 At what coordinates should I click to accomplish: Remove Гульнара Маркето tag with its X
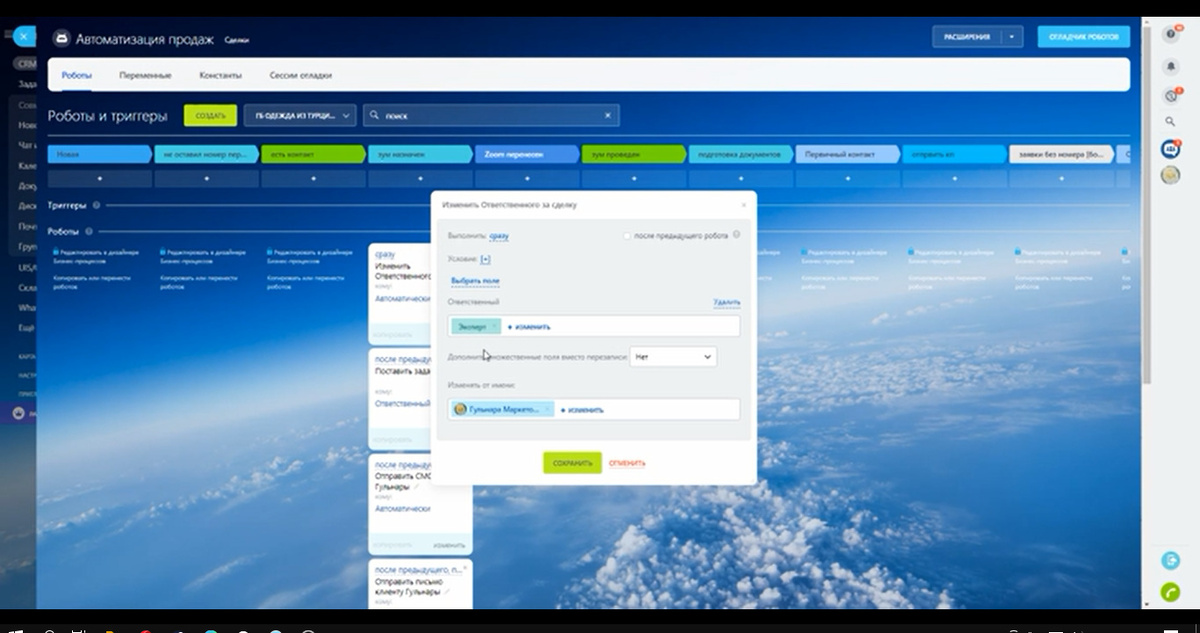pyautogui.click(x=547, y=409)
